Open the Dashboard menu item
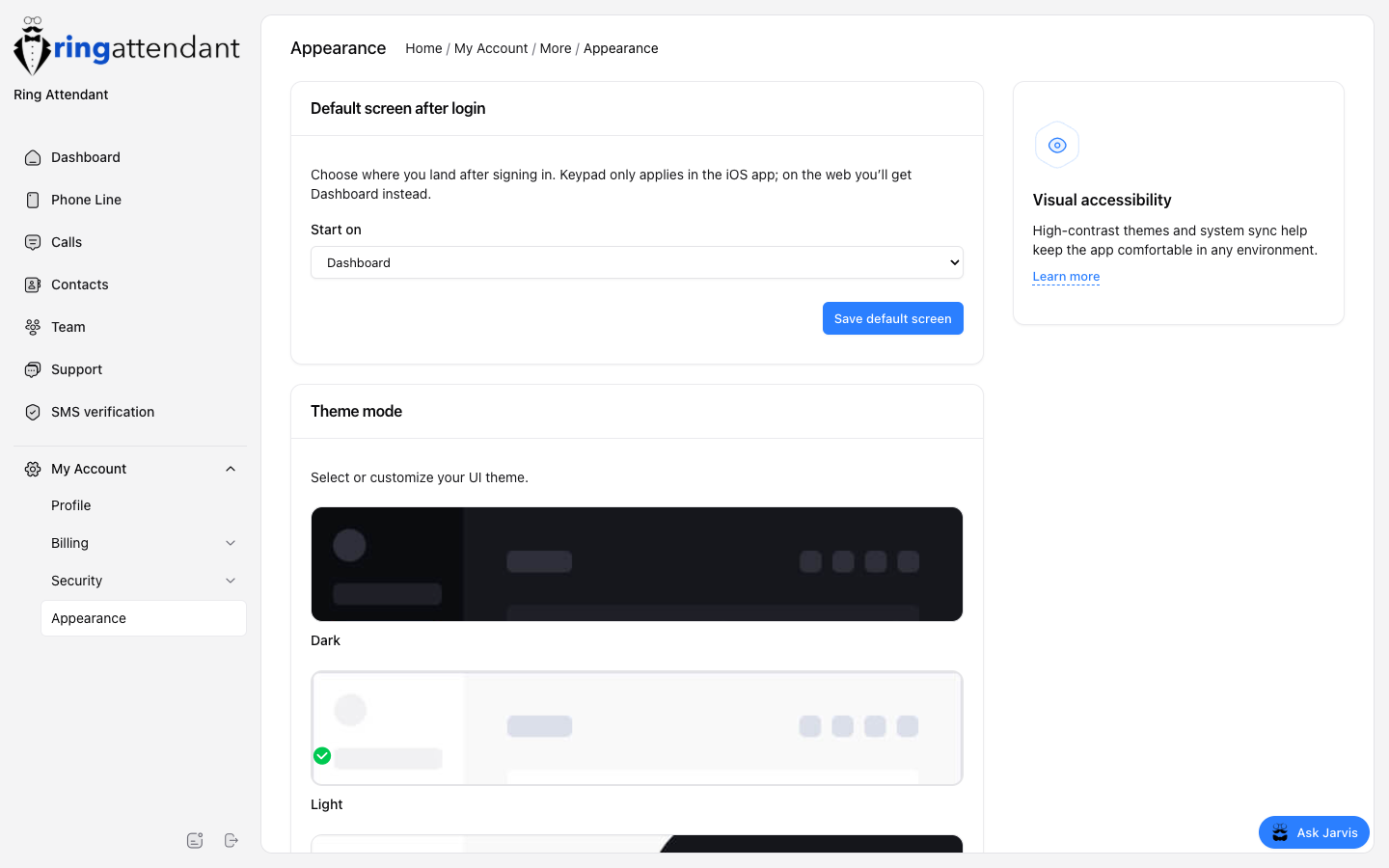 coord(130,157)
